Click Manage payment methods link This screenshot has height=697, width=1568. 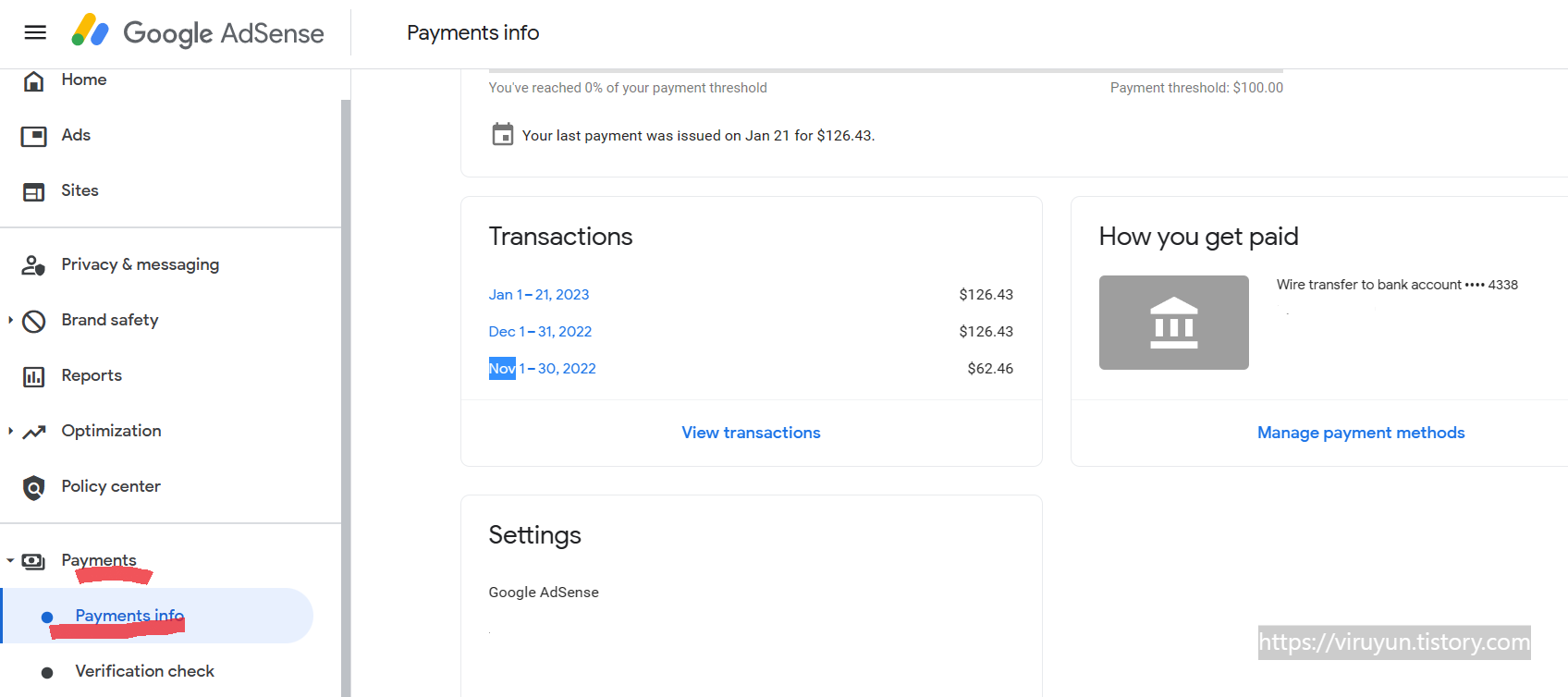click(1361, 433)
